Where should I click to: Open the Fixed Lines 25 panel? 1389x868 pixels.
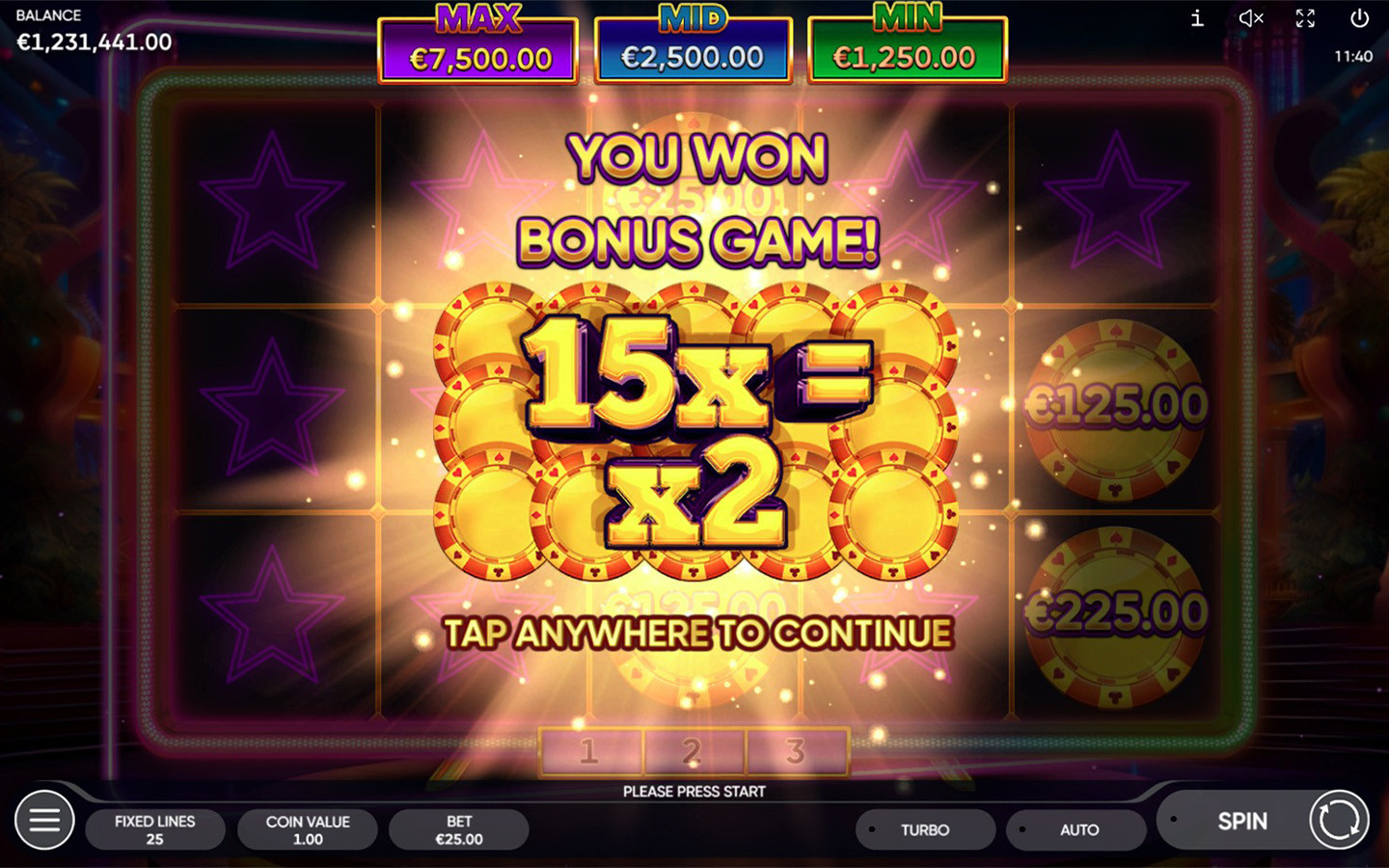click(x=155, y=829)
